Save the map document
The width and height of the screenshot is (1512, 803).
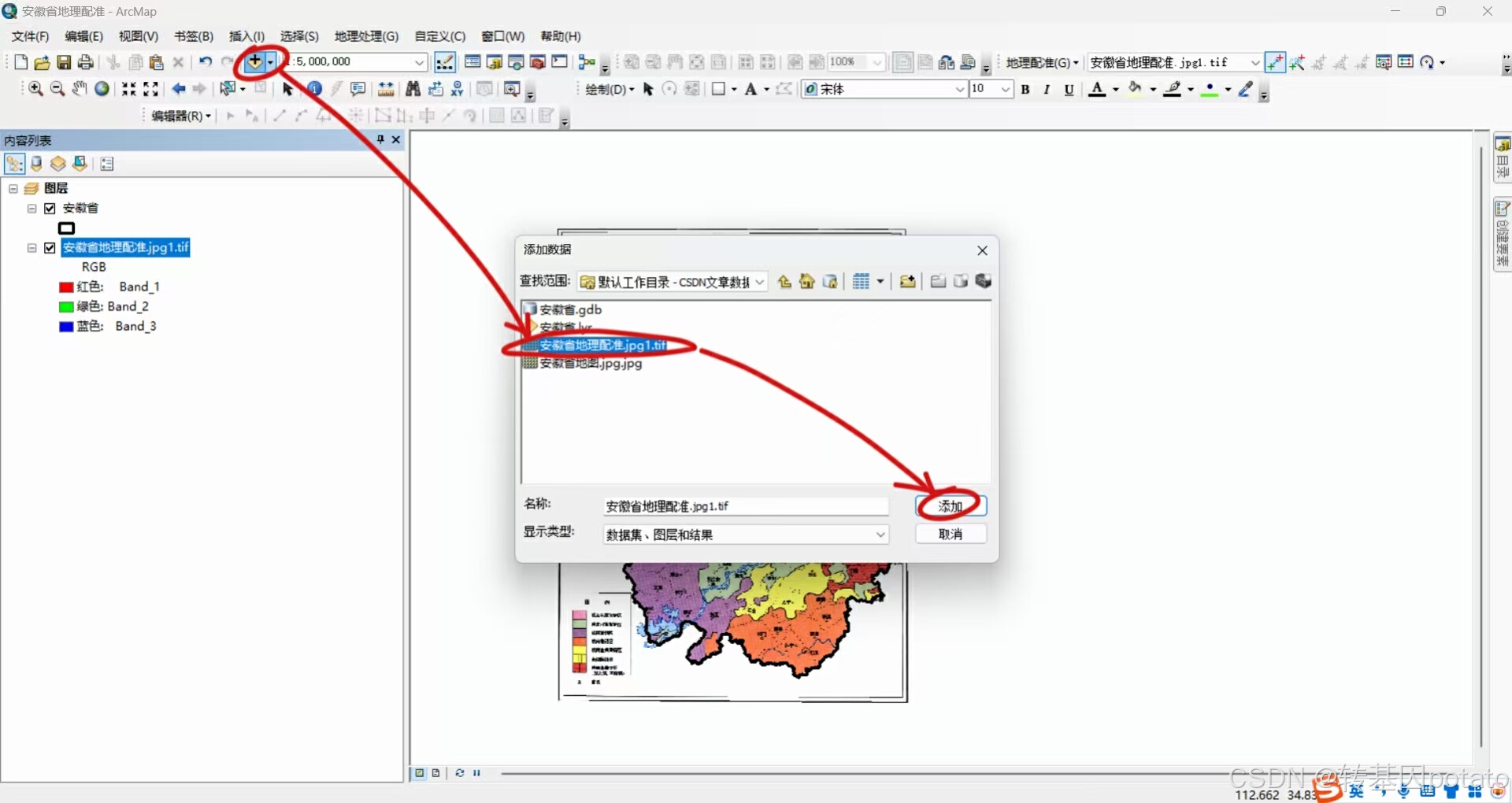click(65, 62)
